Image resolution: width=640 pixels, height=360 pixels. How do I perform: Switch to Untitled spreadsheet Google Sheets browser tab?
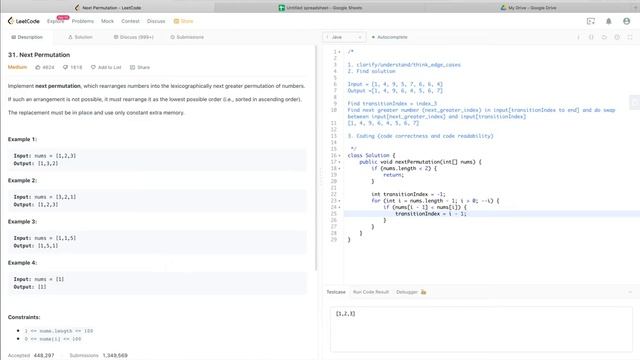tap(320, 8)
